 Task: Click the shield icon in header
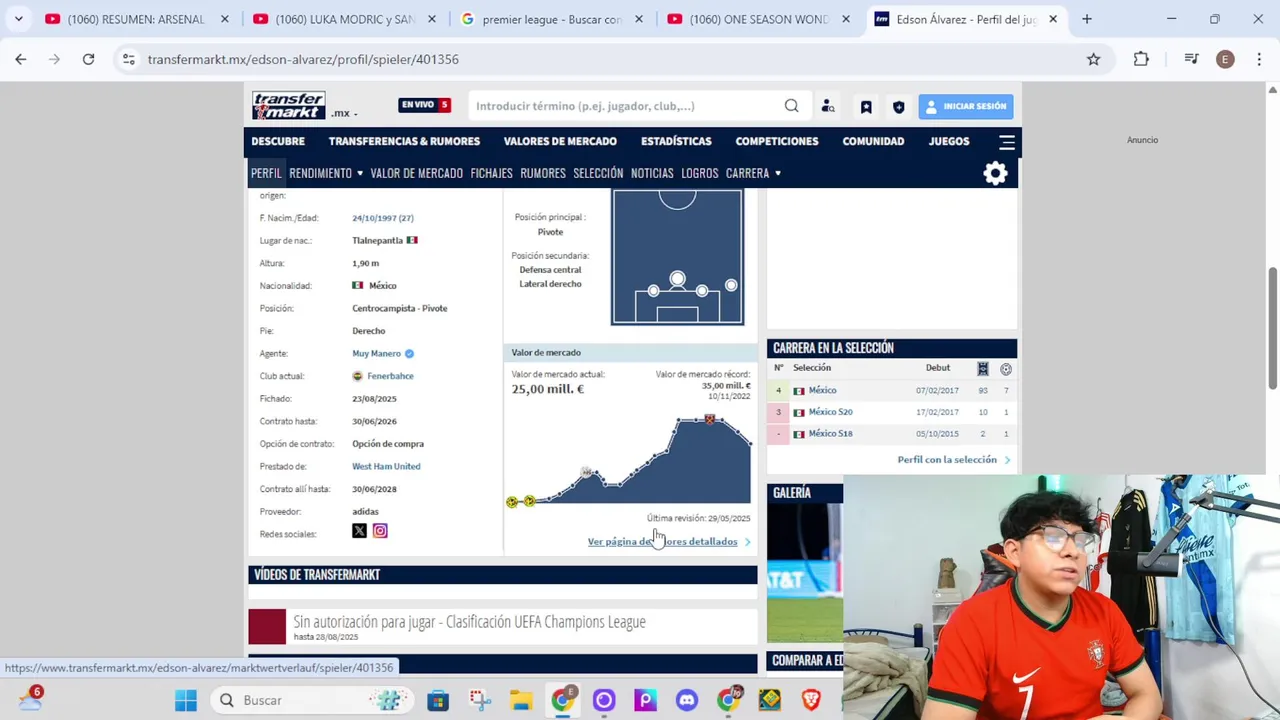coord(898,106)
